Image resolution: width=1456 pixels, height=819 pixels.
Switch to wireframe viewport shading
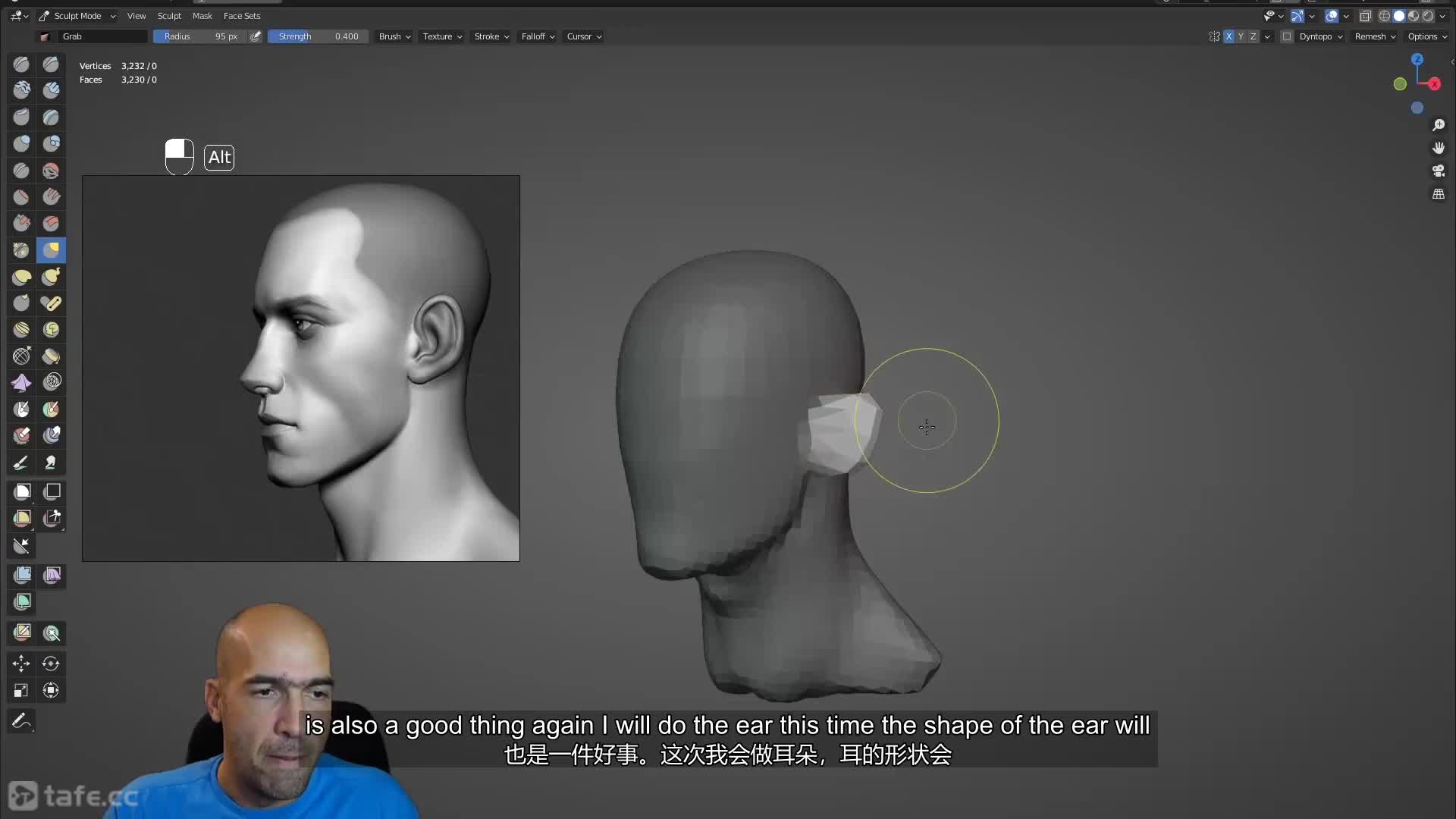click(x=1385, y=16)
